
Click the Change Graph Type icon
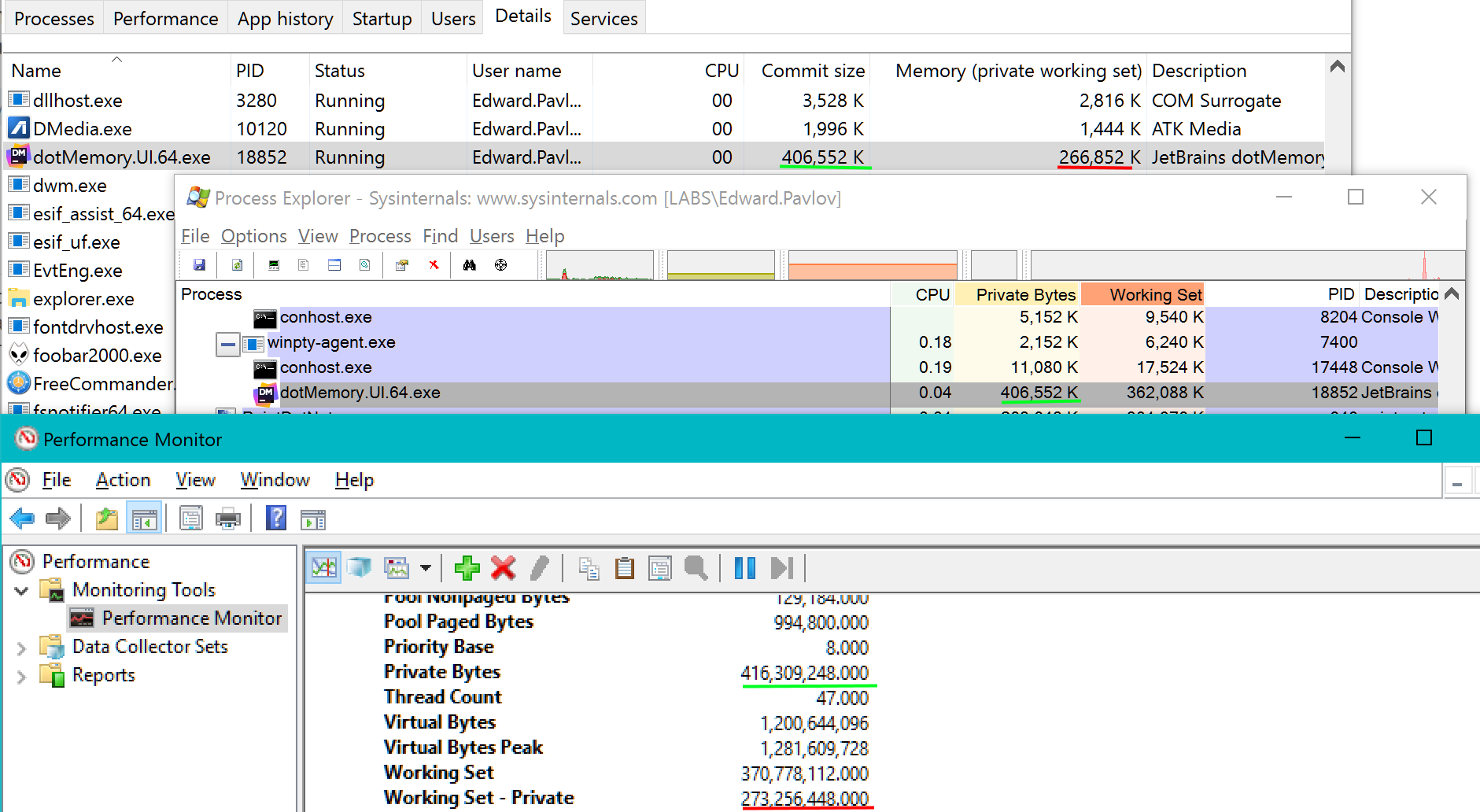tap(397, 567)
